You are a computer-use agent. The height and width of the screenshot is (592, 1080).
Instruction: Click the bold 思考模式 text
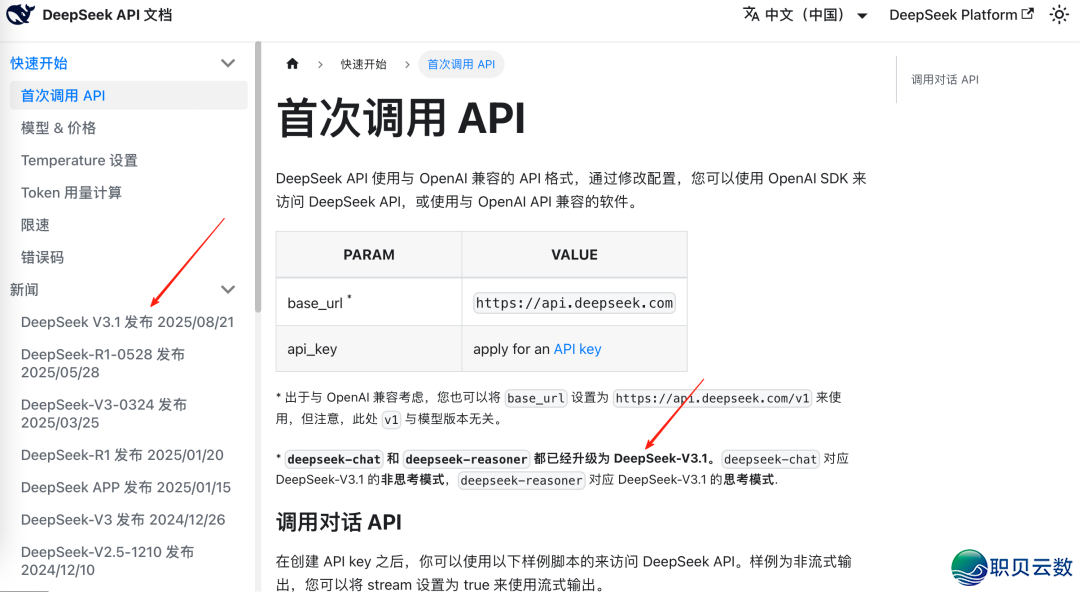point(749,480)
